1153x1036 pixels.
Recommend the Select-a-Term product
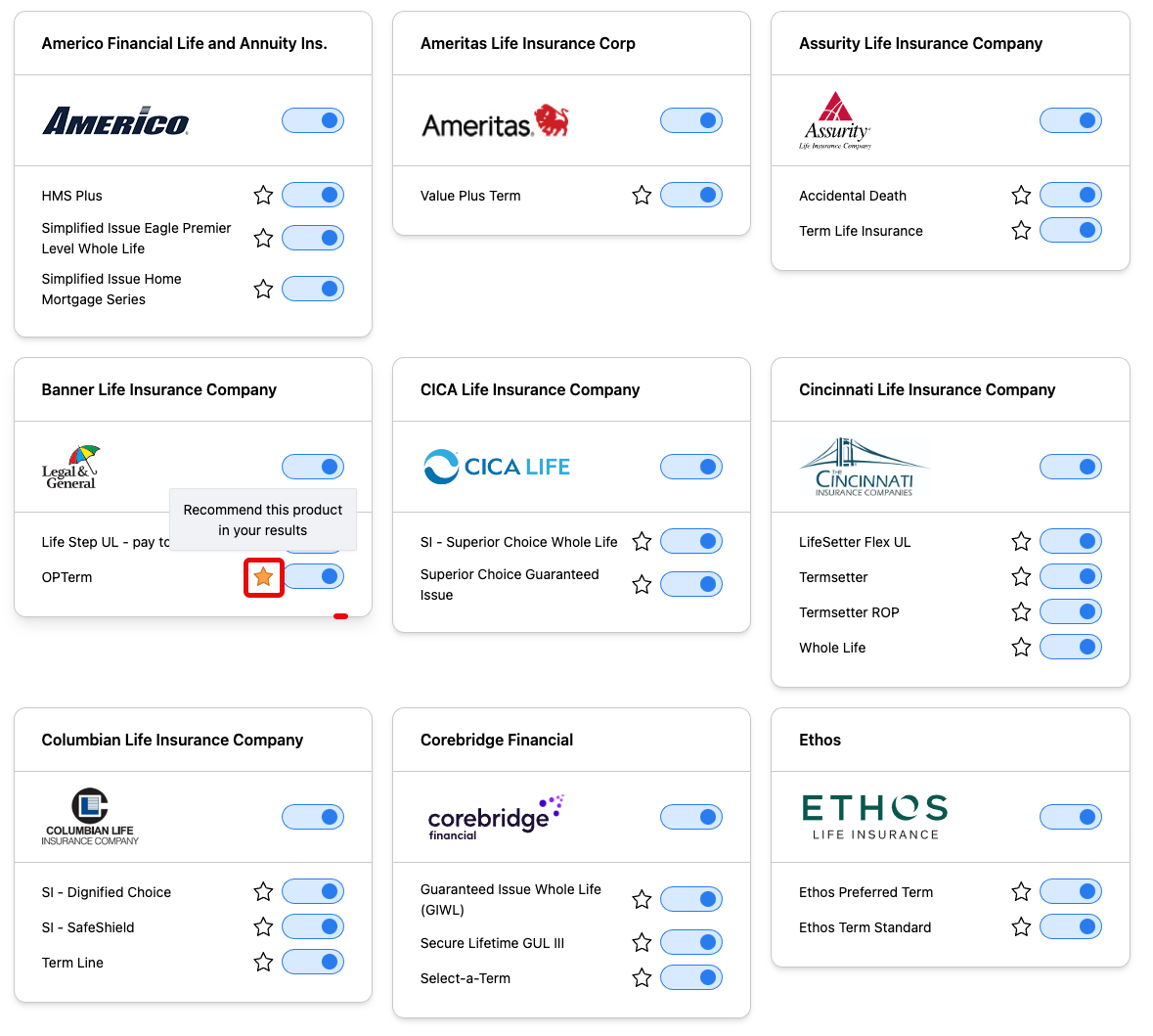pyautogui.click(x=642, y=978)
